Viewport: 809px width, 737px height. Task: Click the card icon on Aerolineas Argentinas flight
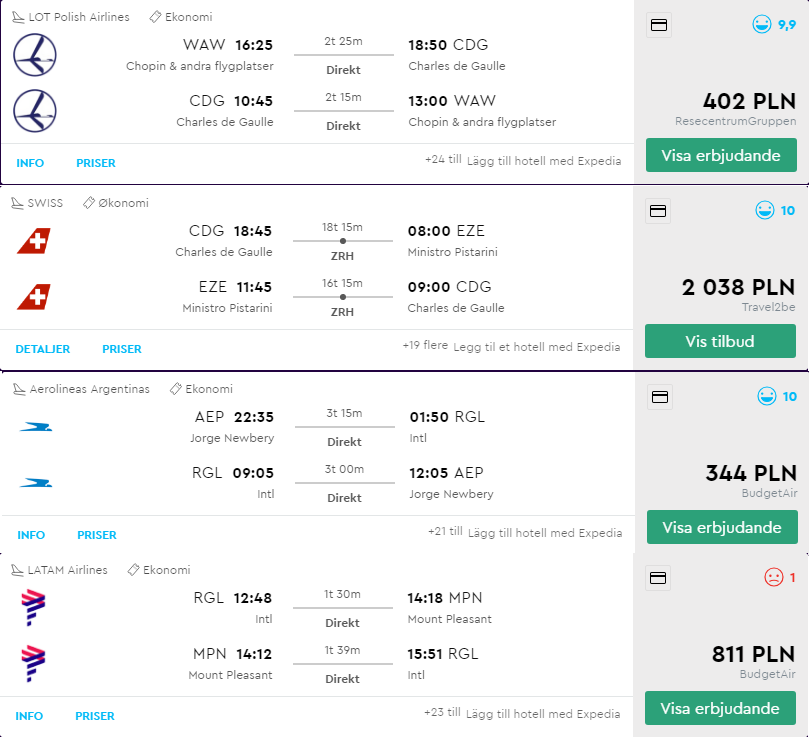coord(660,396)
